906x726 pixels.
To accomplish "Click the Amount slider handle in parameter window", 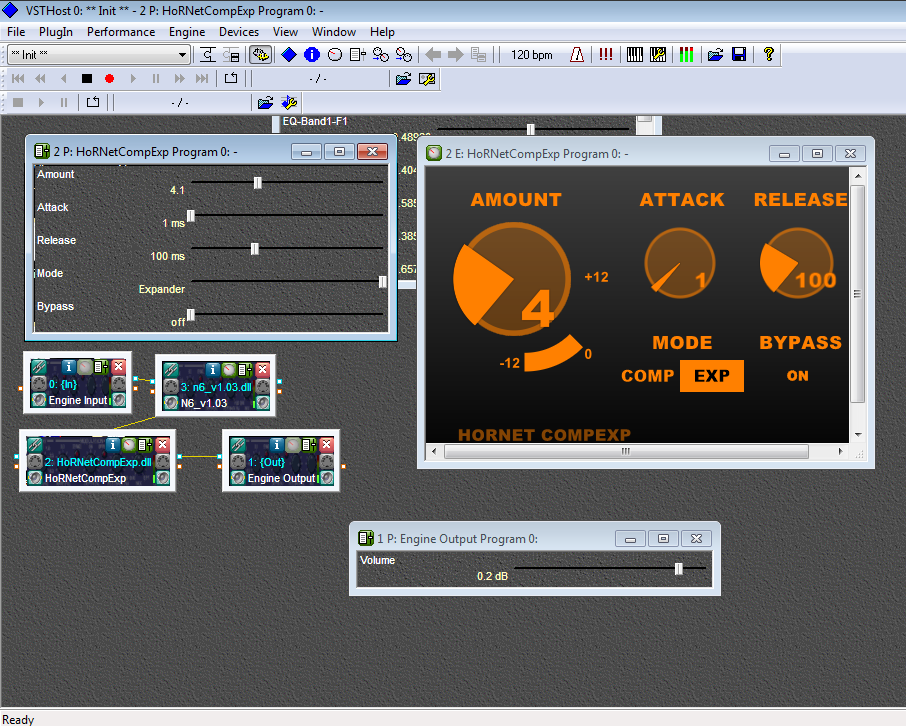I will [x=258, y=183].
